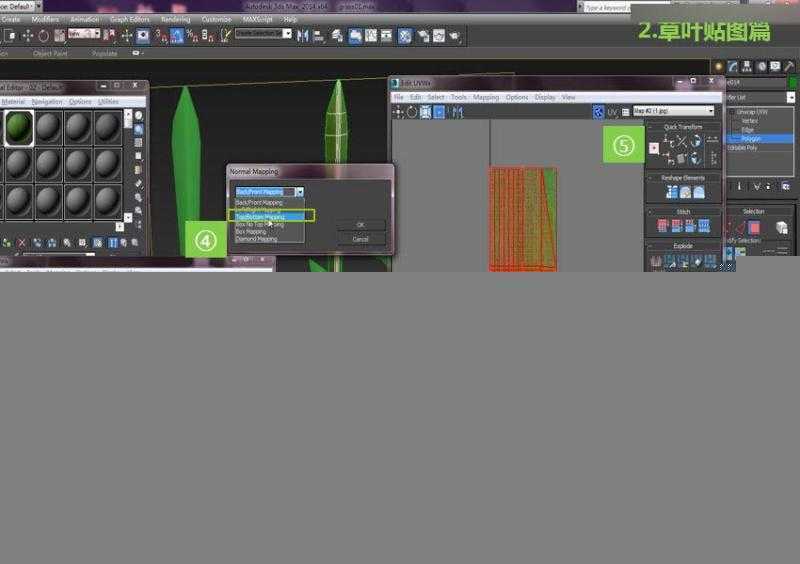Click last Stitch icon in Stitch panel
The height and width of the screenshot is (564, 800).
tap(704, 226)
